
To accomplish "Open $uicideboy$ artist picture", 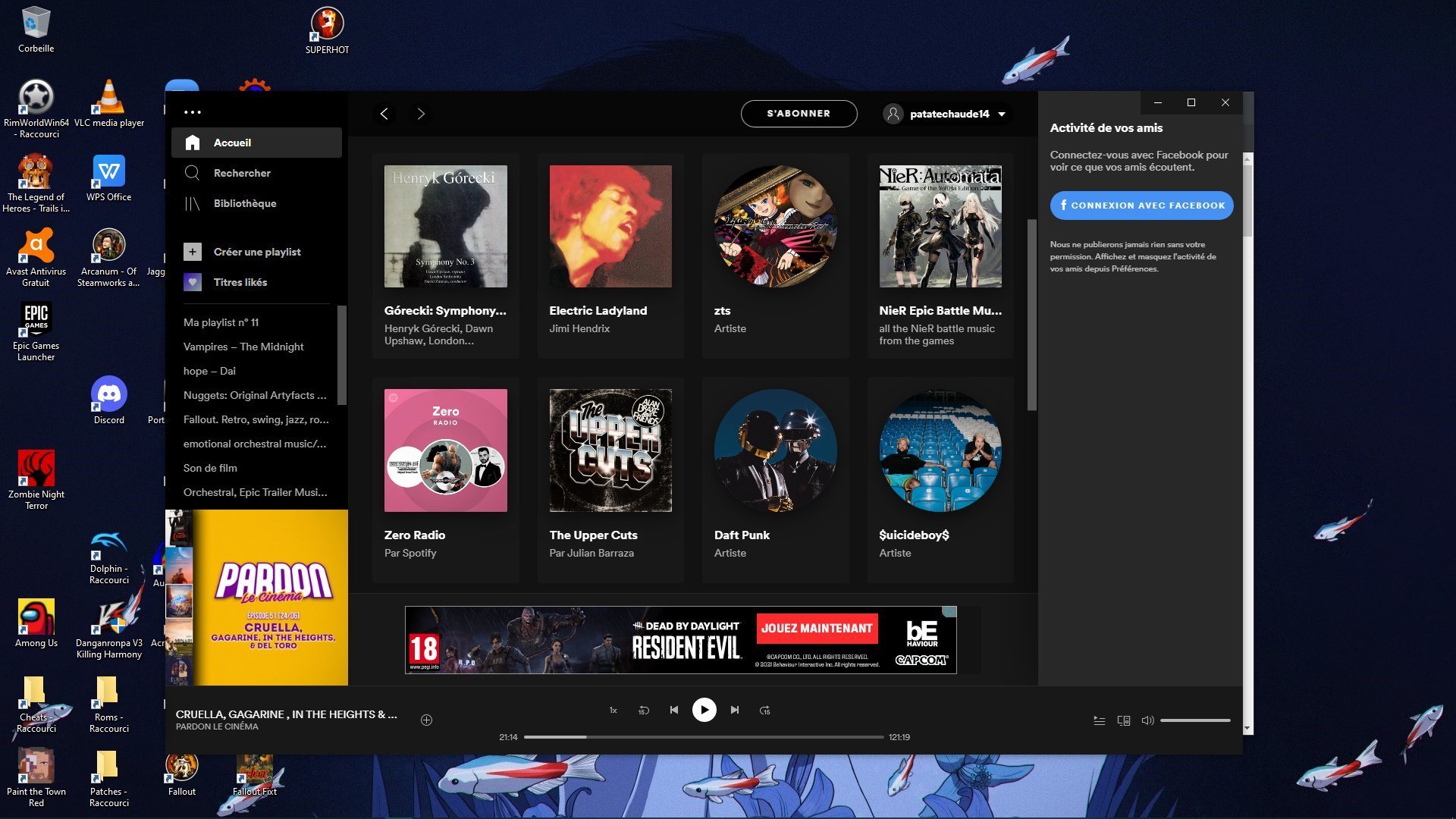I will coord(940,450).
